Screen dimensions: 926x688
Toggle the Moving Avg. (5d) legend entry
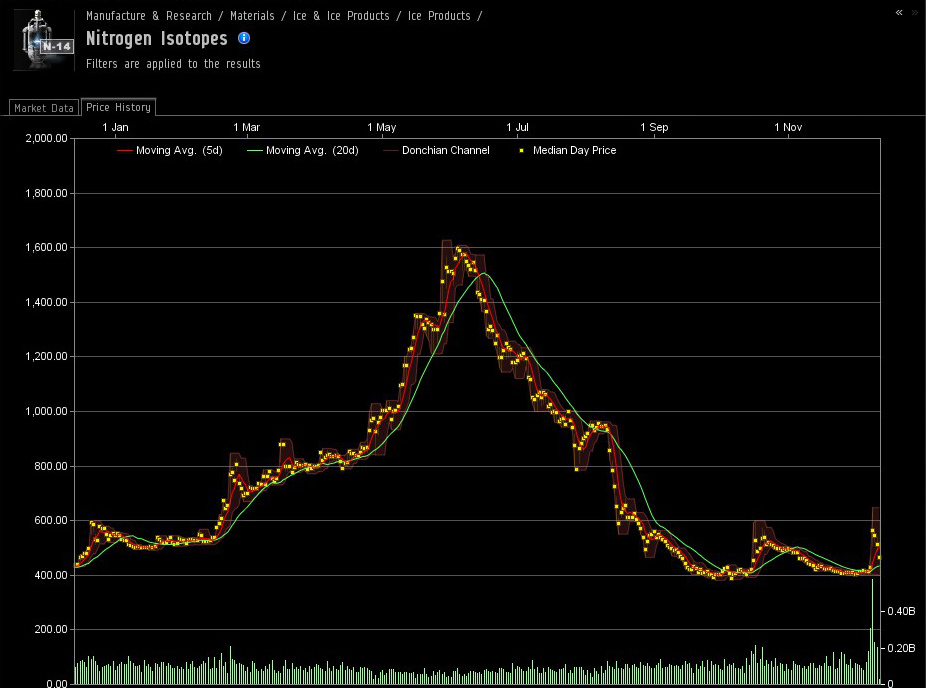[x=169, y=150]
